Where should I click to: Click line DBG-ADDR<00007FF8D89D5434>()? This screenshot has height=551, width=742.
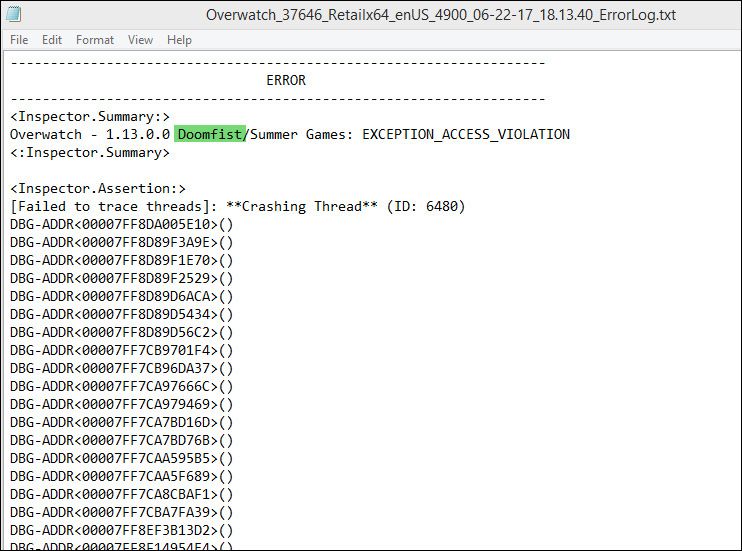pos(122,314)
